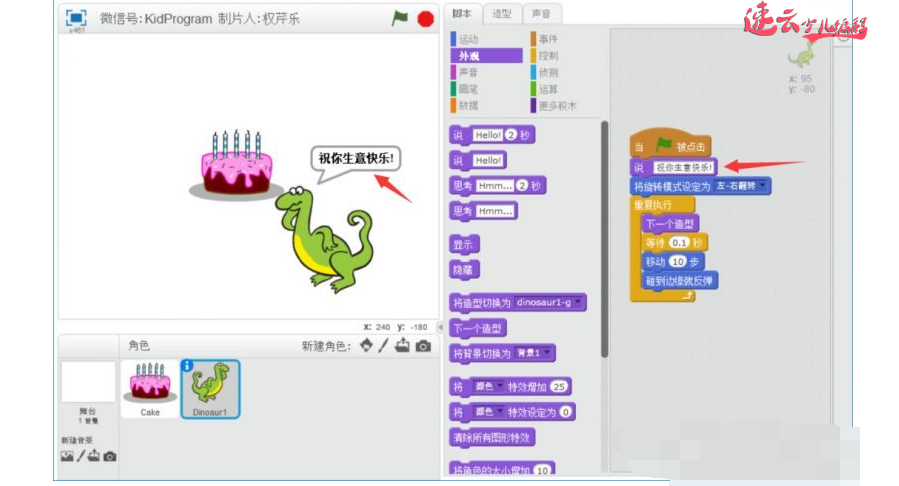Click the 清除所有图形特效 block
The image size is (899, 486).
[492, 438]
